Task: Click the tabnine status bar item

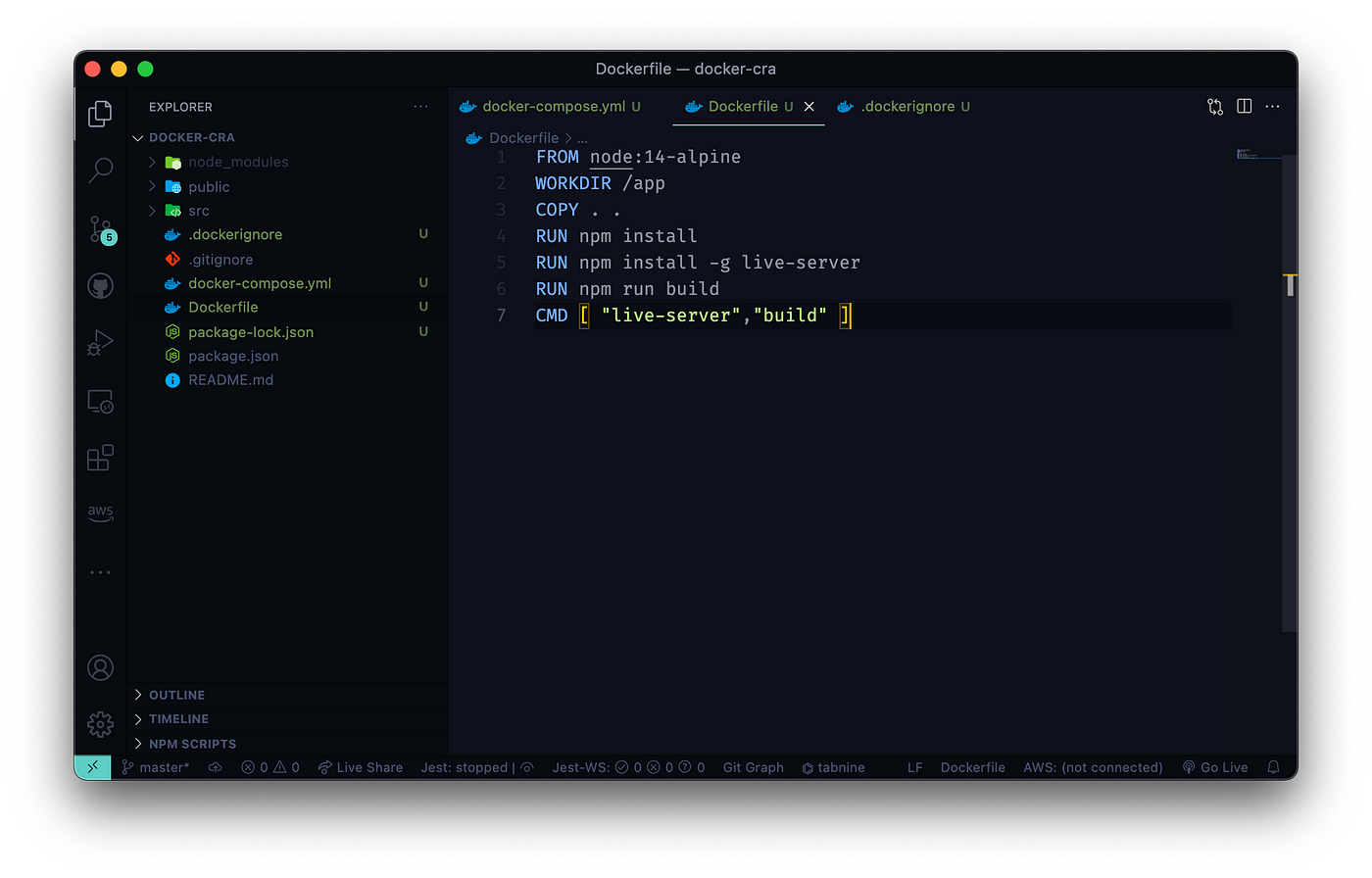Action: (x=833, y=767)
